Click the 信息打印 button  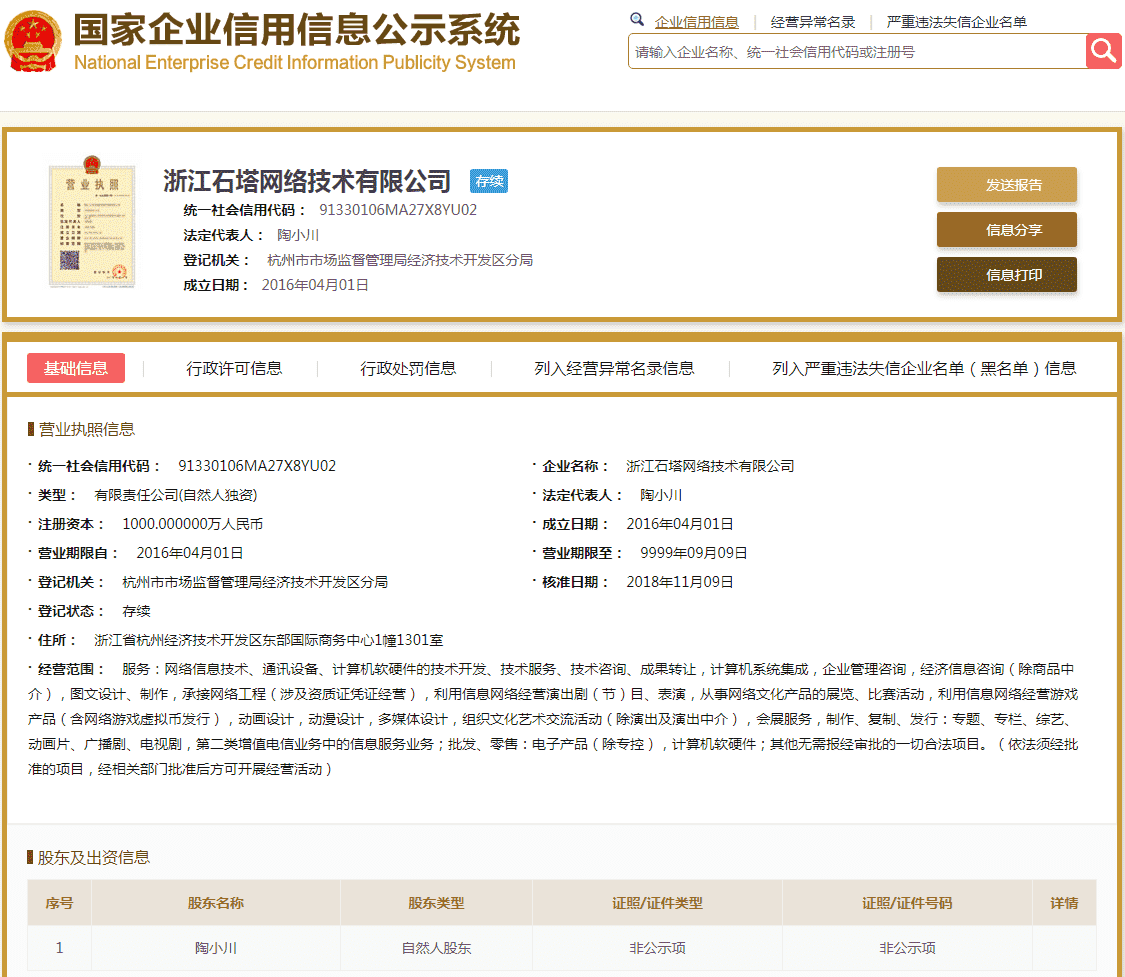pos(1007,275)
